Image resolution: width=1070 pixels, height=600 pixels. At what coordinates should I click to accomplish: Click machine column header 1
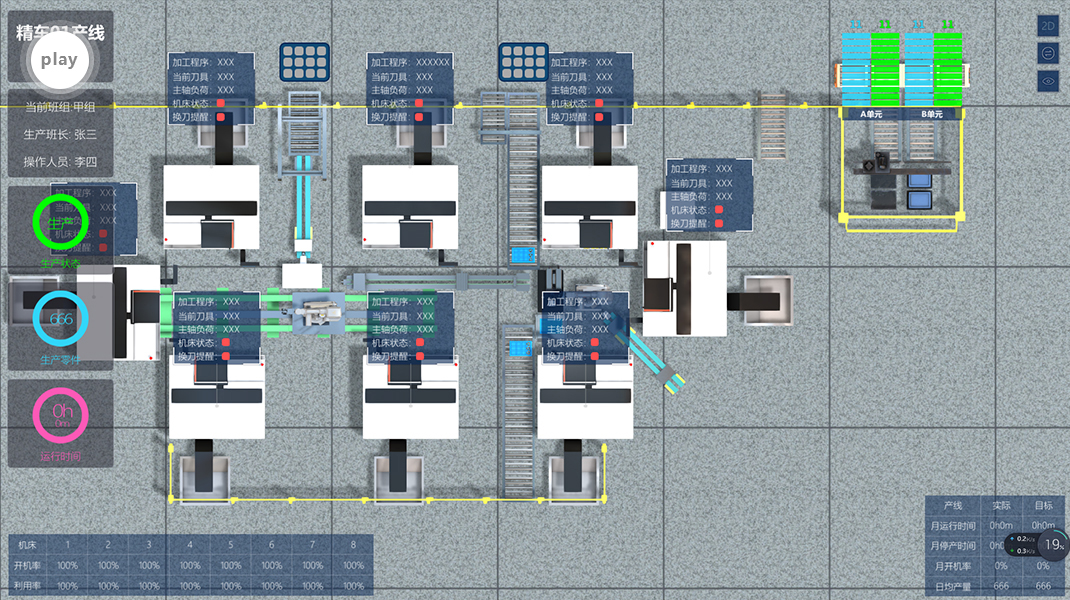point(68,545)
